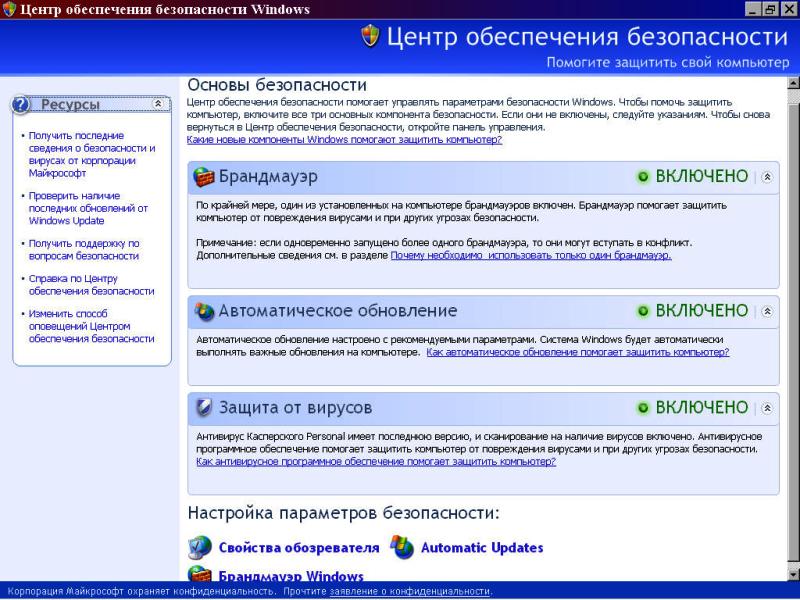This screenshot has height=600, width=800.
Task: Click the Ресурсы question mark help icon
Action: point(21,105)
